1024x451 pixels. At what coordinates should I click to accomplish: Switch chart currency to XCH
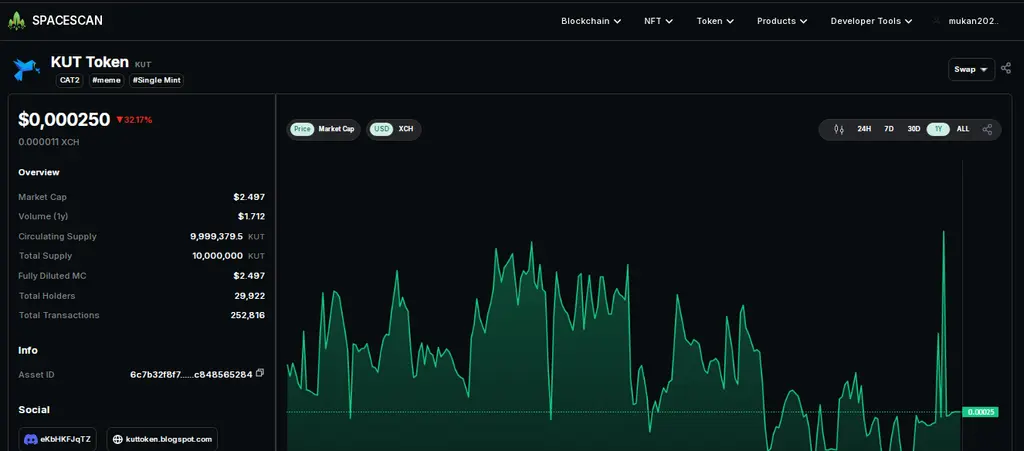406,129
